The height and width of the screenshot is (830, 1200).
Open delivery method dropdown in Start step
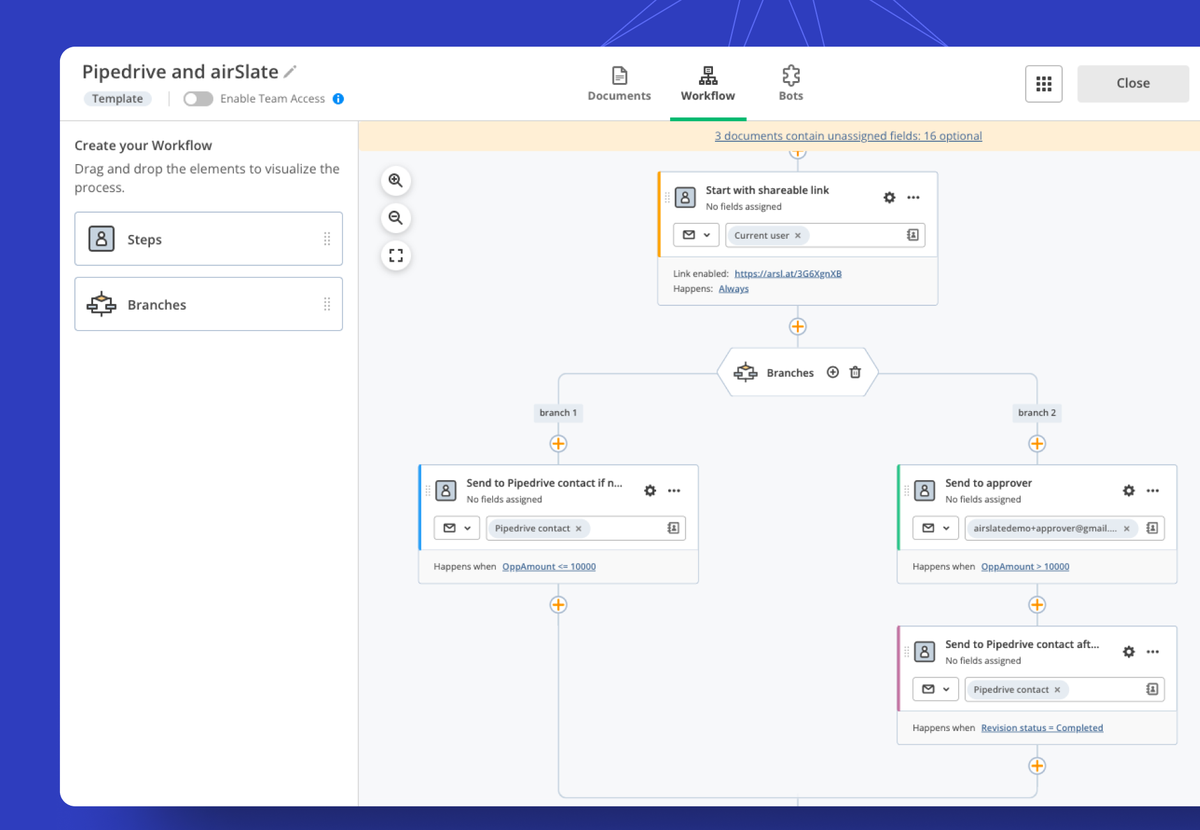(696, 236)
